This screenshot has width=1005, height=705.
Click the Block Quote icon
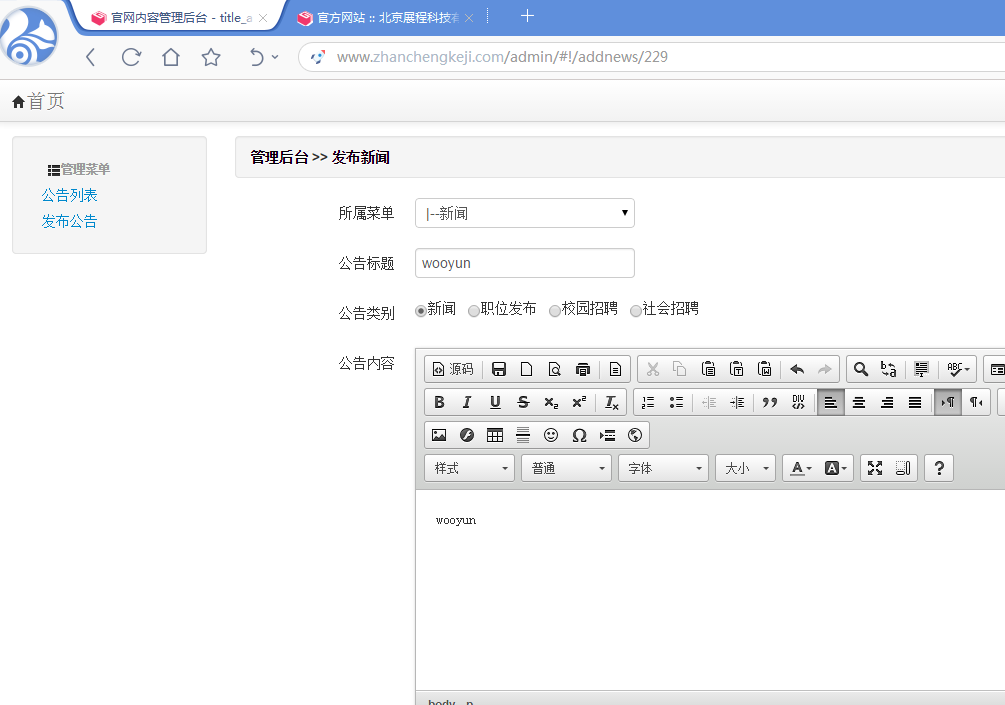point(769,402)
